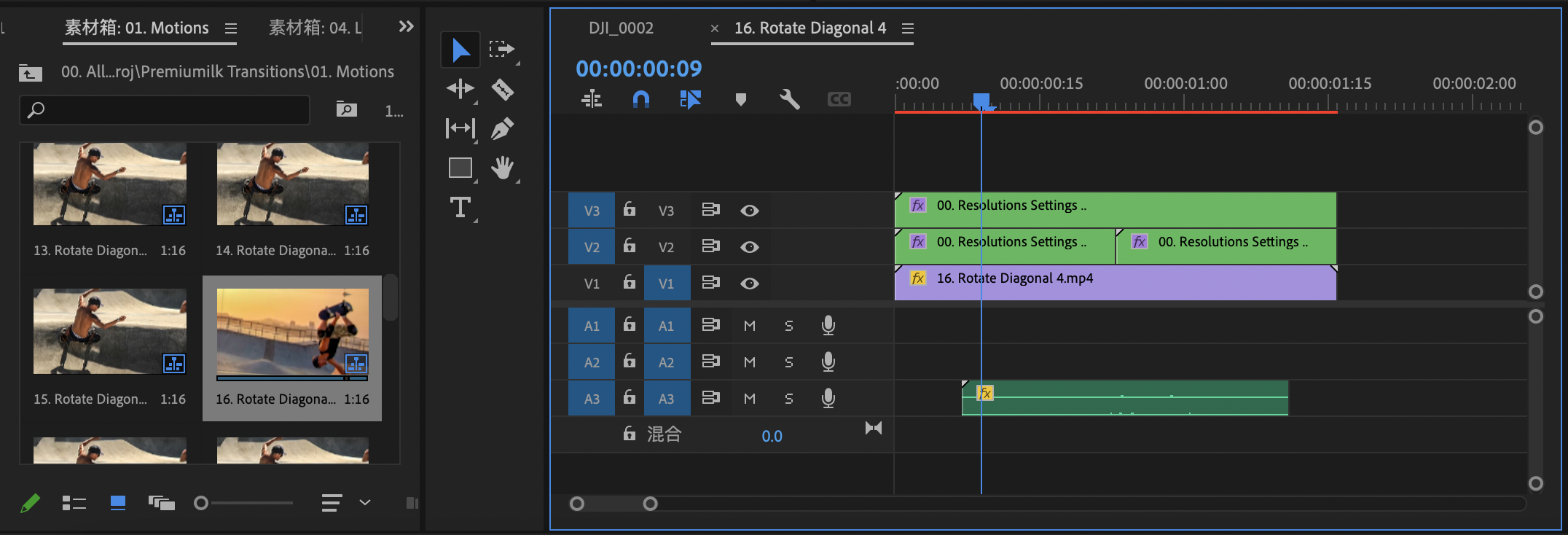Select the Ripple Edit tool

click(460, 90)
